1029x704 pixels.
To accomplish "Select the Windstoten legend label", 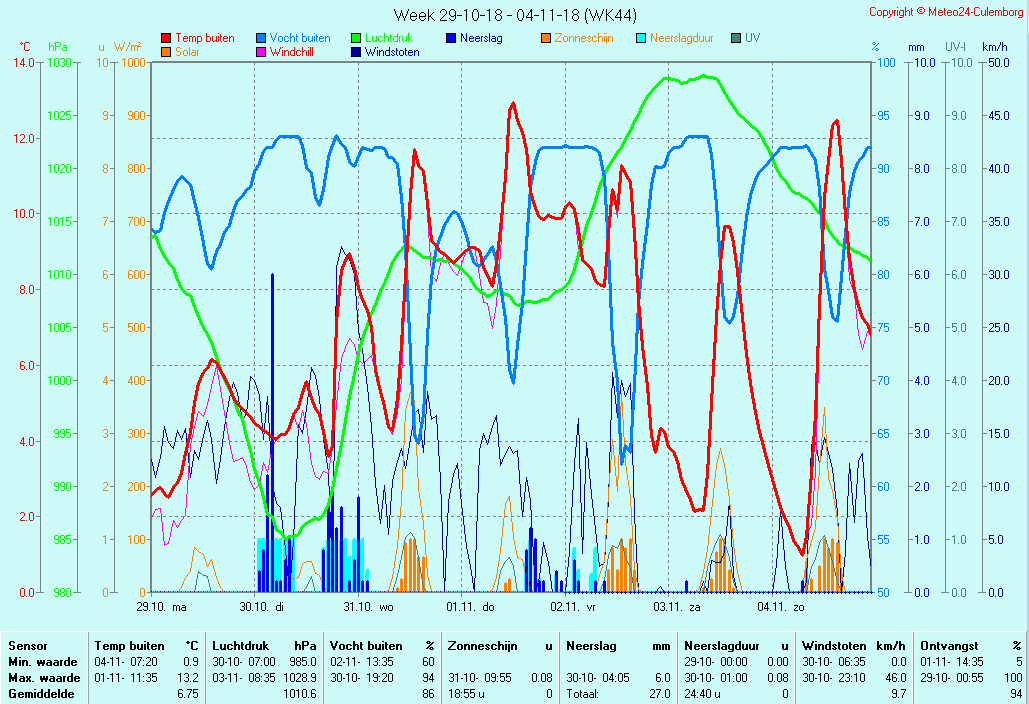I will [x=392, y=52].
